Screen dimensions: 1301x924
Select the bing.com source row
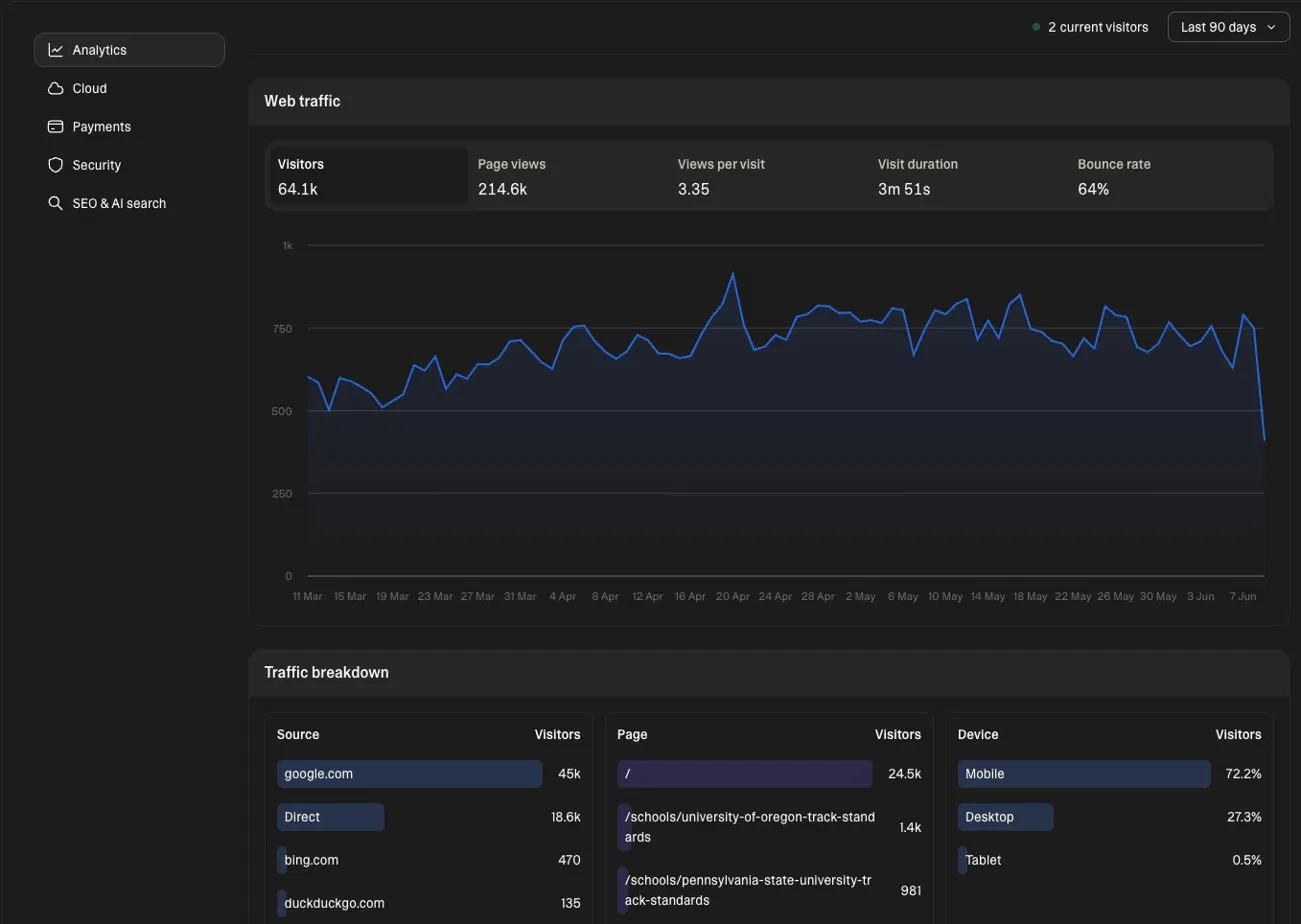click(429, 860)
